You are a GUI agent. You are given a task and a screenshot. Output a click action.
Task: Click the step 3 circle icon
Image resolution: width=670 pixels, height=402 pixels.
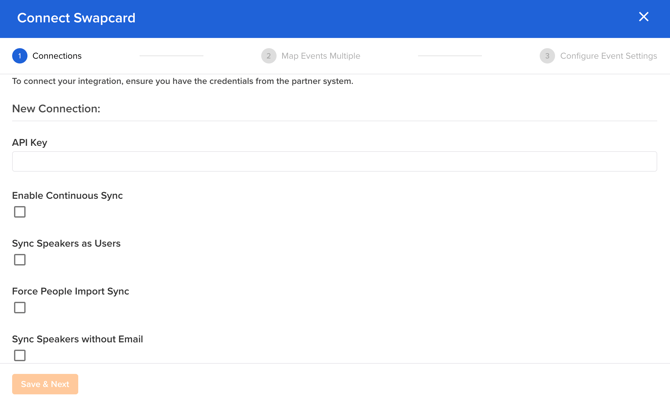[x=547, y=56]
